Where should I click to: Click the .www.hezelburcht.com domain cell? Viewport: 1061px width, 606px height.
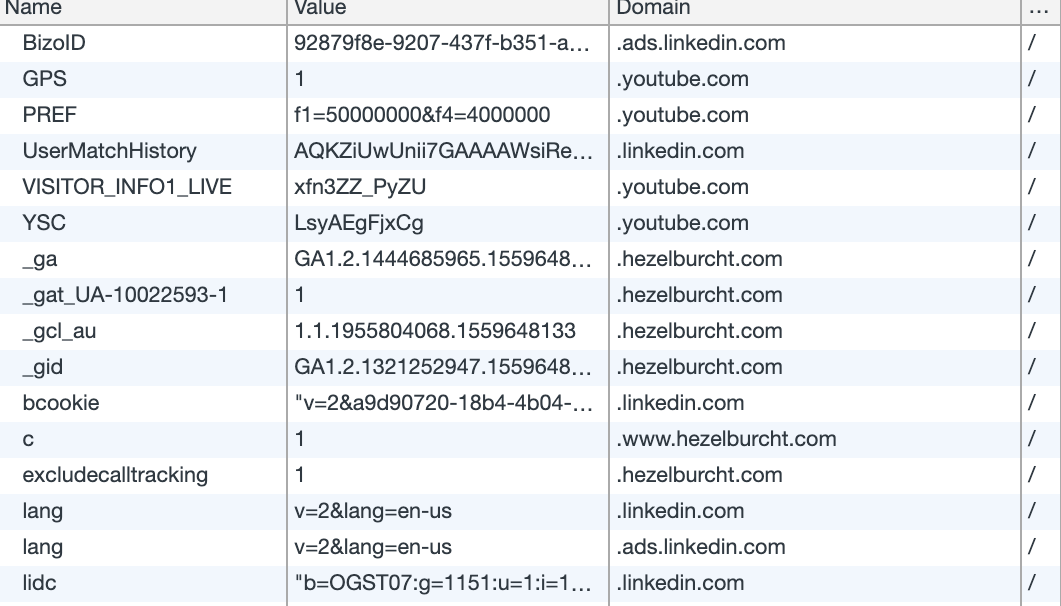point(815,439)
